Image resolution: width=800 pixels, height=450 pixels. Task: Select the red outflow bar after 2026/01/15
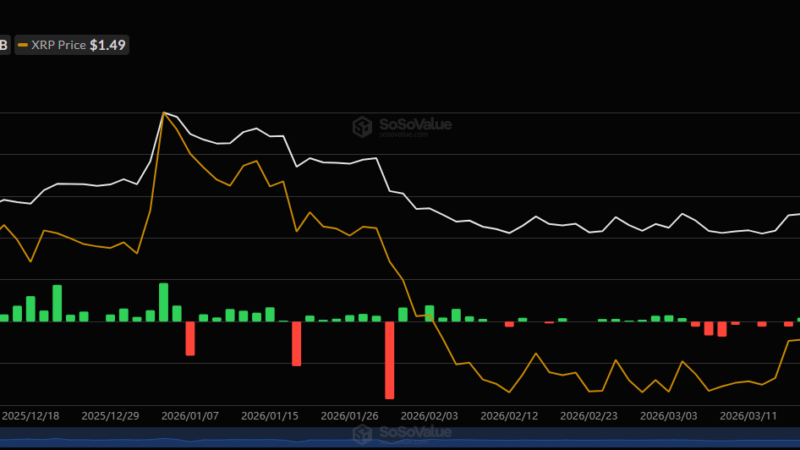pyautogui.click(x=296, y=343)
